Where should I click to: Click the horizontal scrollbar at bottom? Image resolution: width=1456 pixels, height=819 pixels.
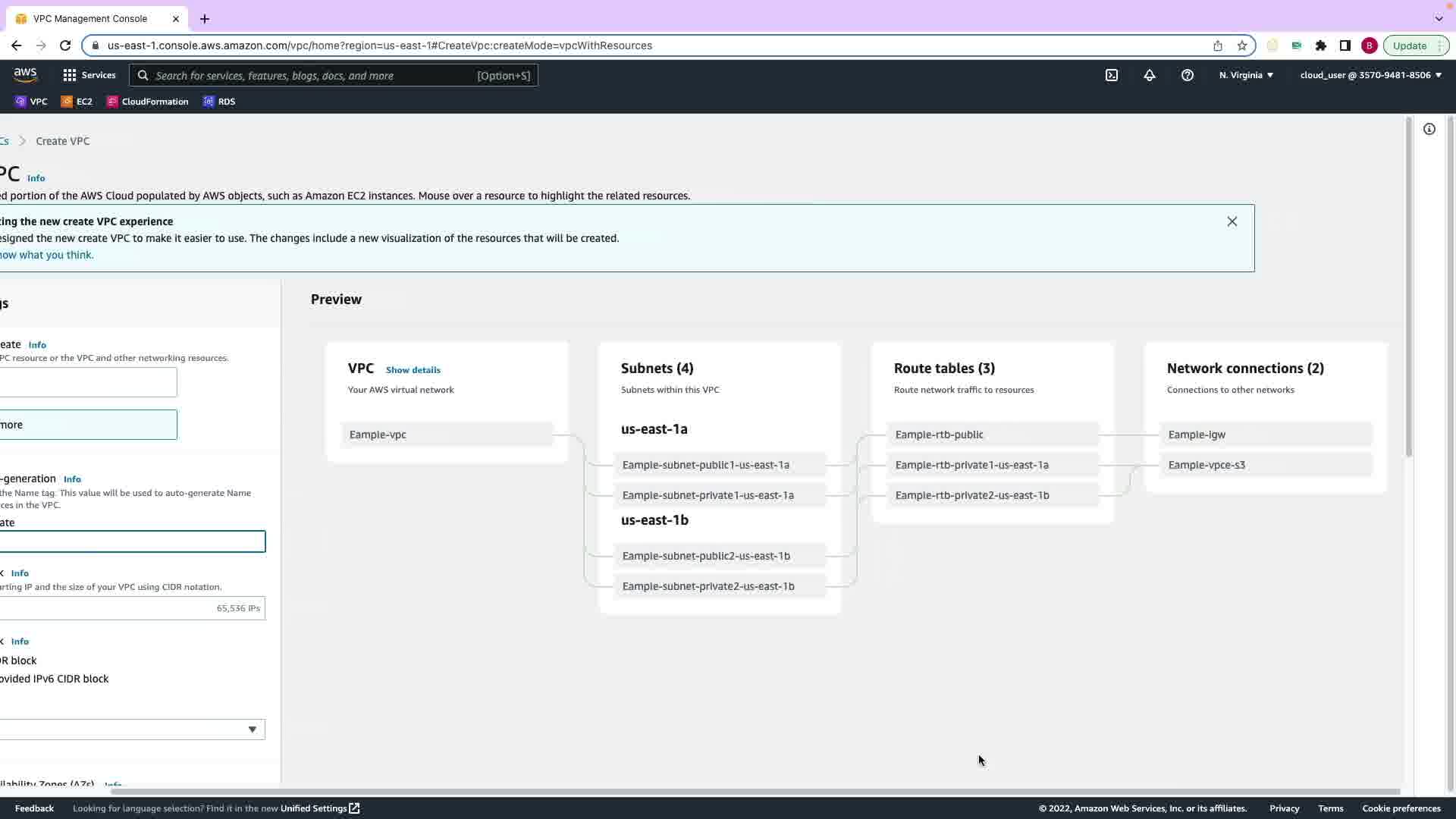tap(755, 792)
